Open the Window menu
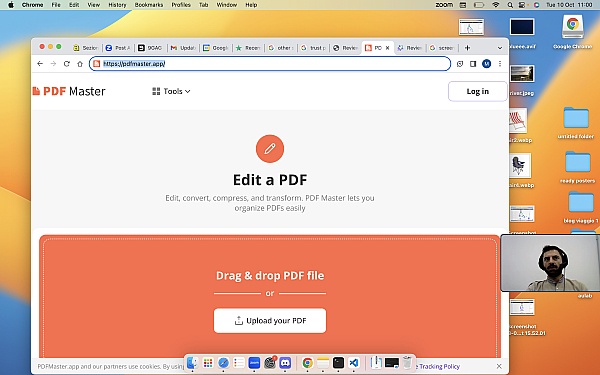The image size is (600, 375). [x=227, y=5]
